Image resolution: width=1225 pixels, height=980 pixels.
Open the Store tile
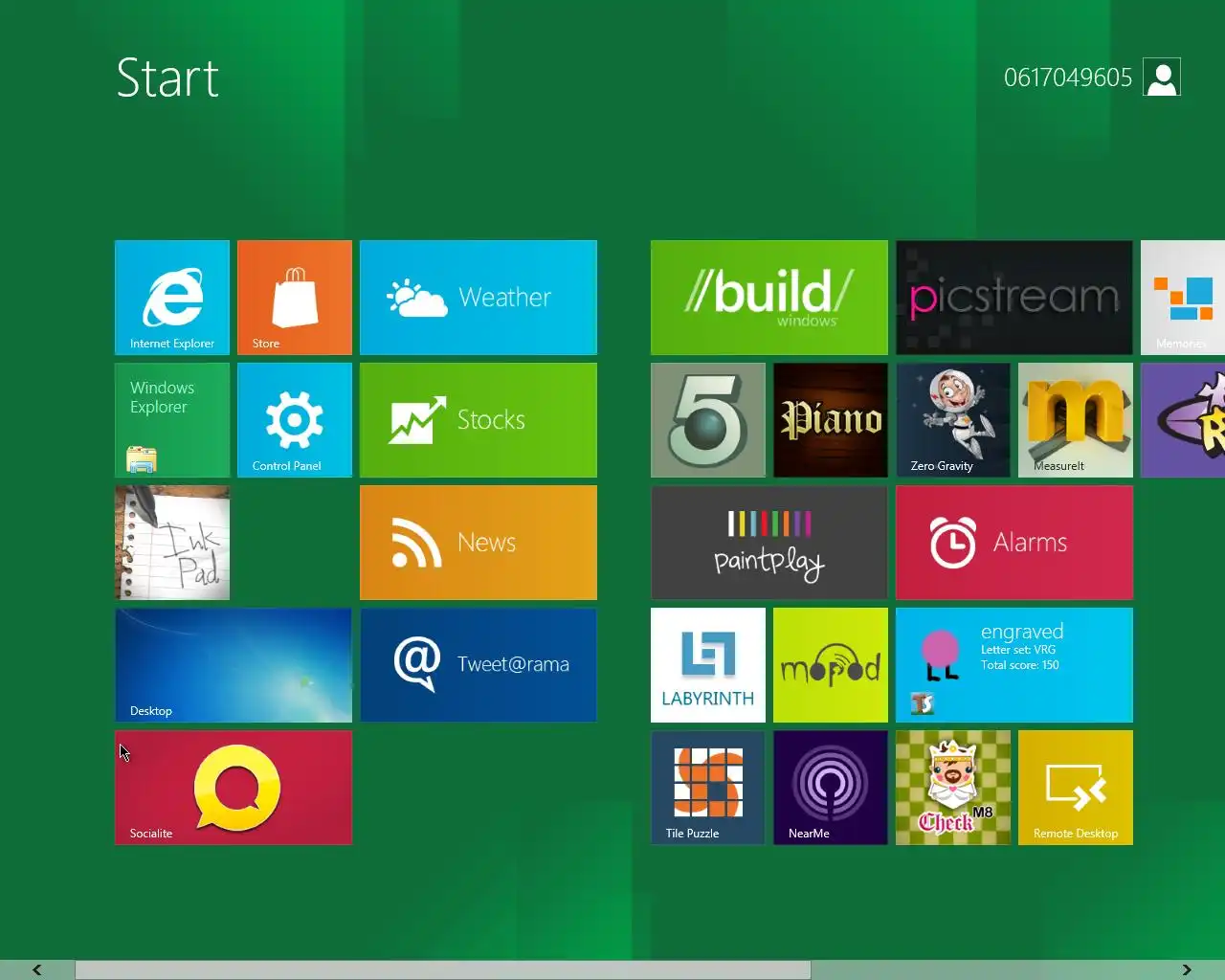[x=295, y=298]
